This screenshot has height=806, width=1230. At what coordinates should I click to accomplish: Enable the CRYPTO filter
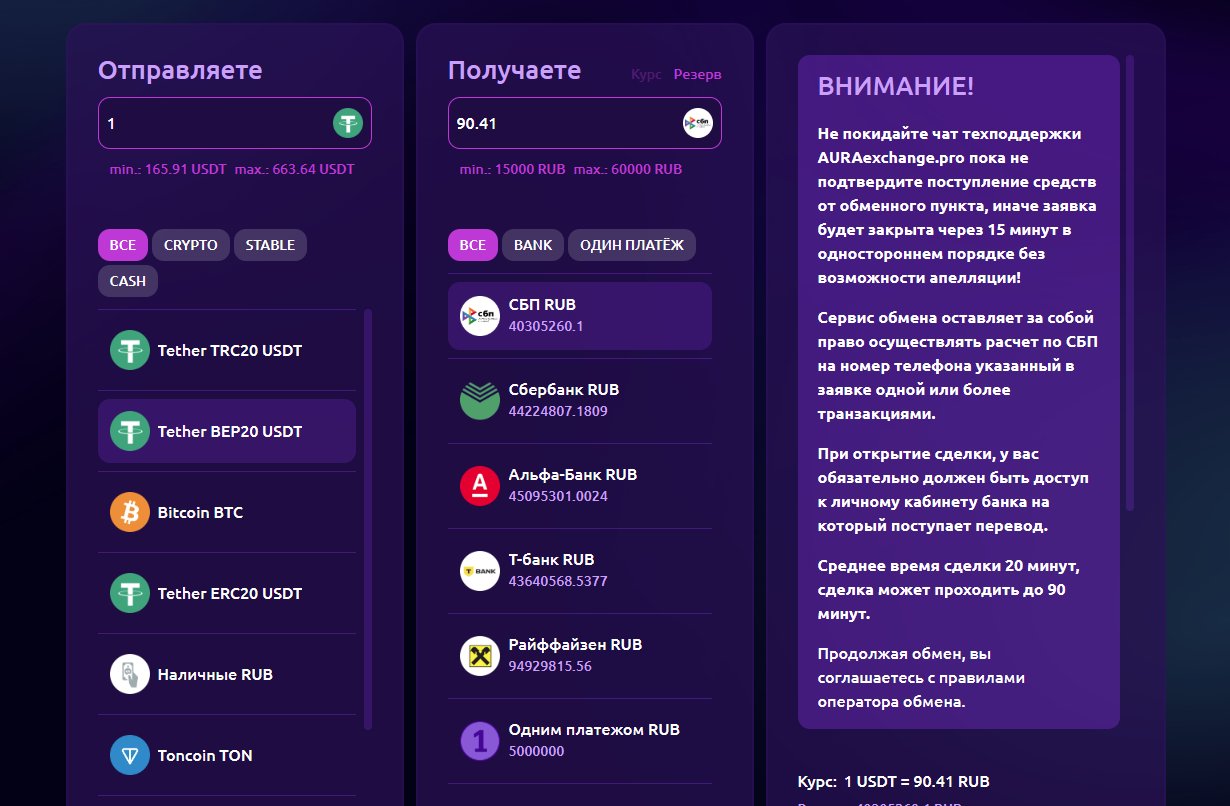[190, 244]
